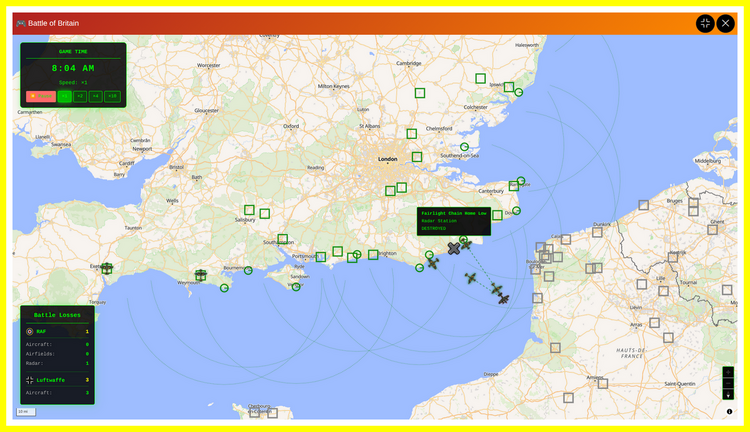750x432 pixels.
Task: Select the destroyed radar X marker
Action: coord(453,248)
